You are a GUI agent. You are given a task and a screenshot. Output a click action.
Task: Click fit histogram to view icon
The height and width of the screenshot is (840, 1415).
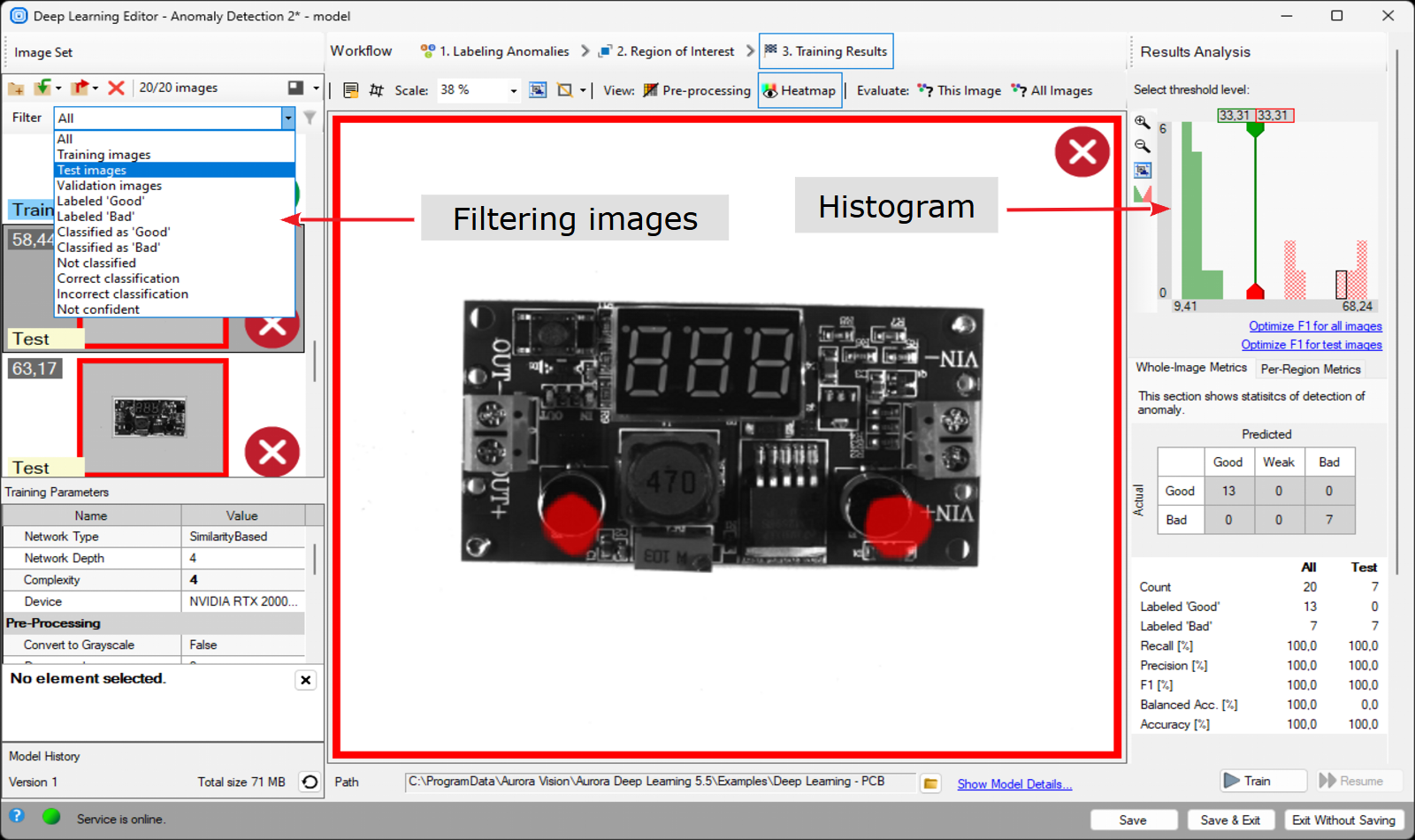coord(1143,170)
